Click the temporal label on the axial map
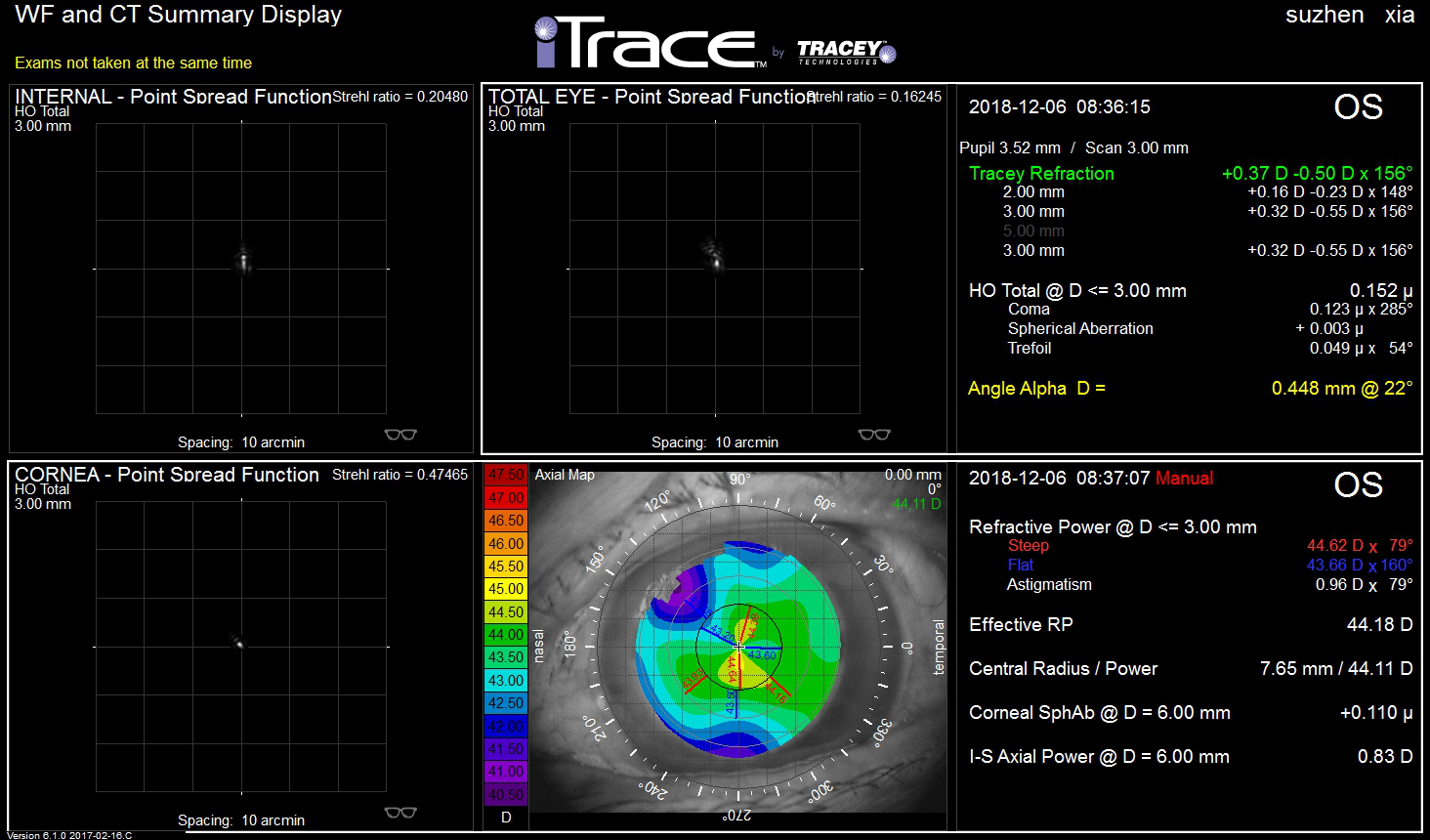The height and width of the screenshot is (840, 1430). click(x=939, y=647)
